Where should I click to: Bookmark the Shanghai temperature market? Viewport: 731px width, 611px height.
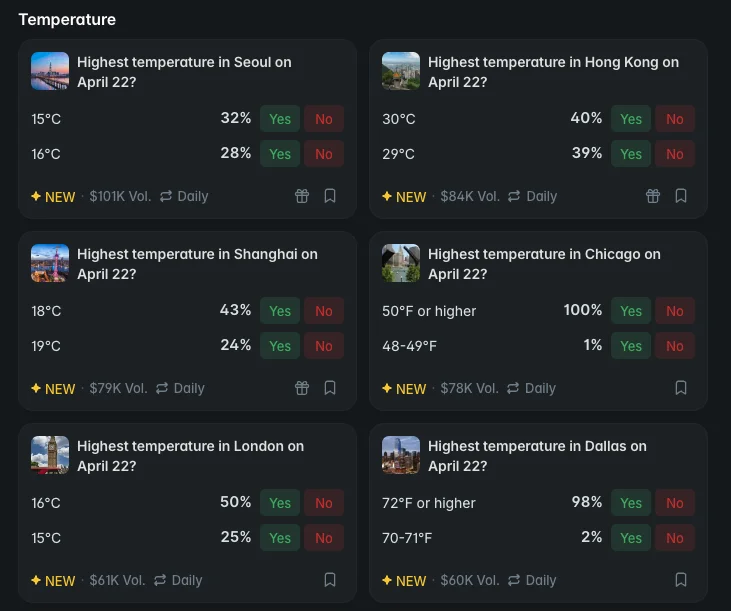(x=330, y=388)
